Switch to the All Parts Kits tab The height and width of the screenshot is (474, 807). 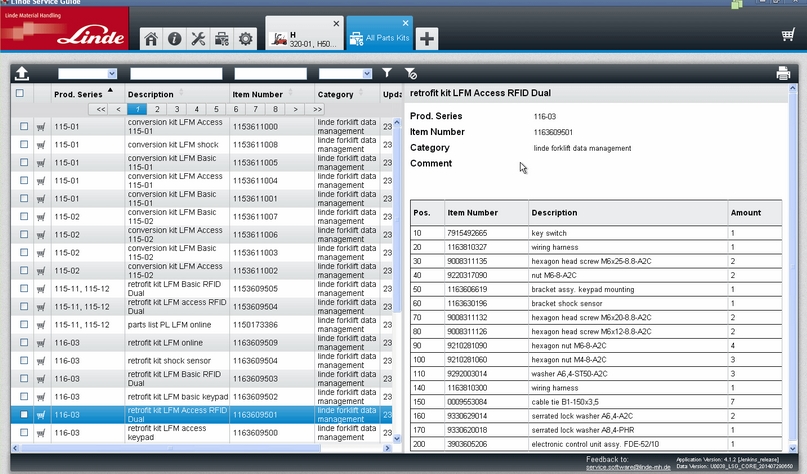click(x=380, y=33)
